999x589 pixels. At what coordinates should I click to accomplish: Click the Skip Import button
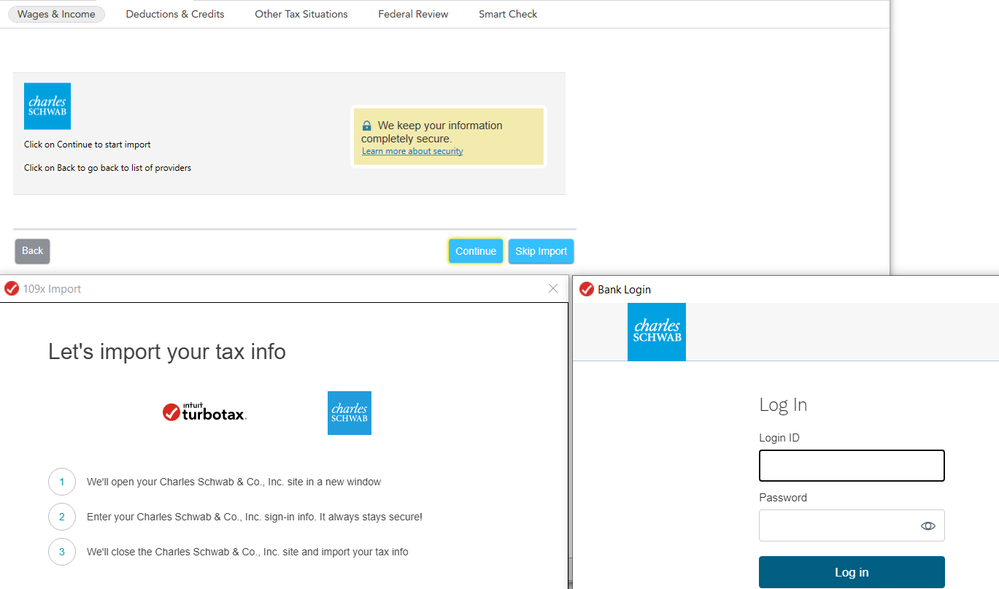[x=541, y=251]
